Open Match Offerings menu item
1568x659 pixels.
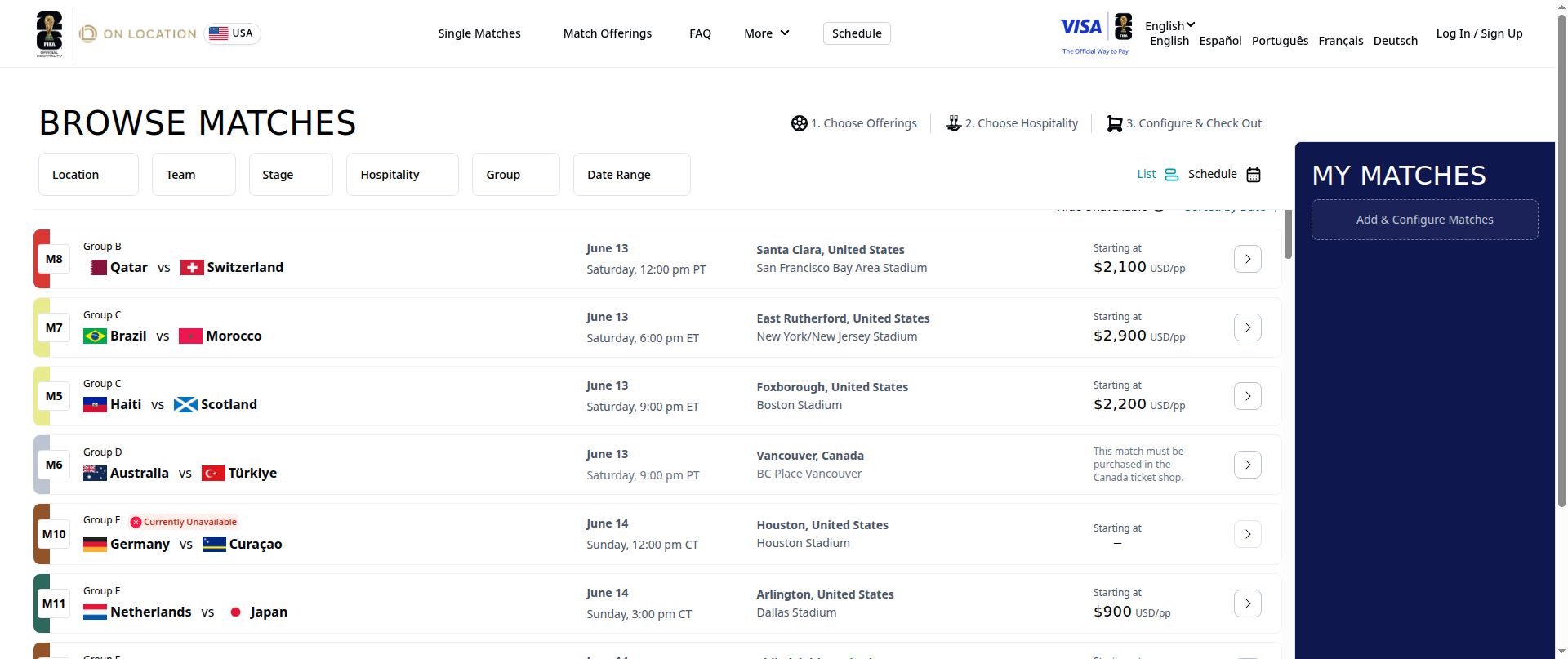click(x=608, y=33)
